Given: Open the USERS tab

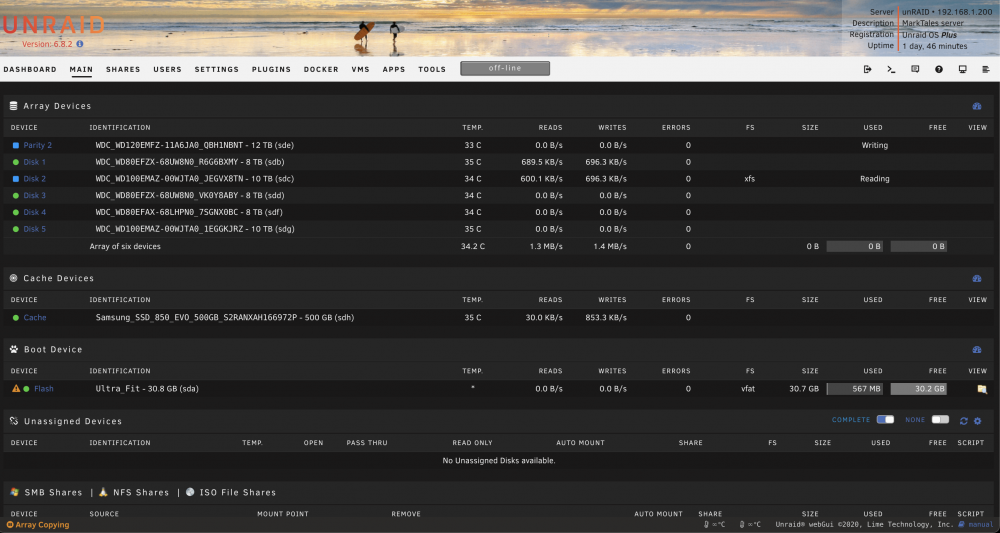Looking at the screenshot, I should point(167,69).
